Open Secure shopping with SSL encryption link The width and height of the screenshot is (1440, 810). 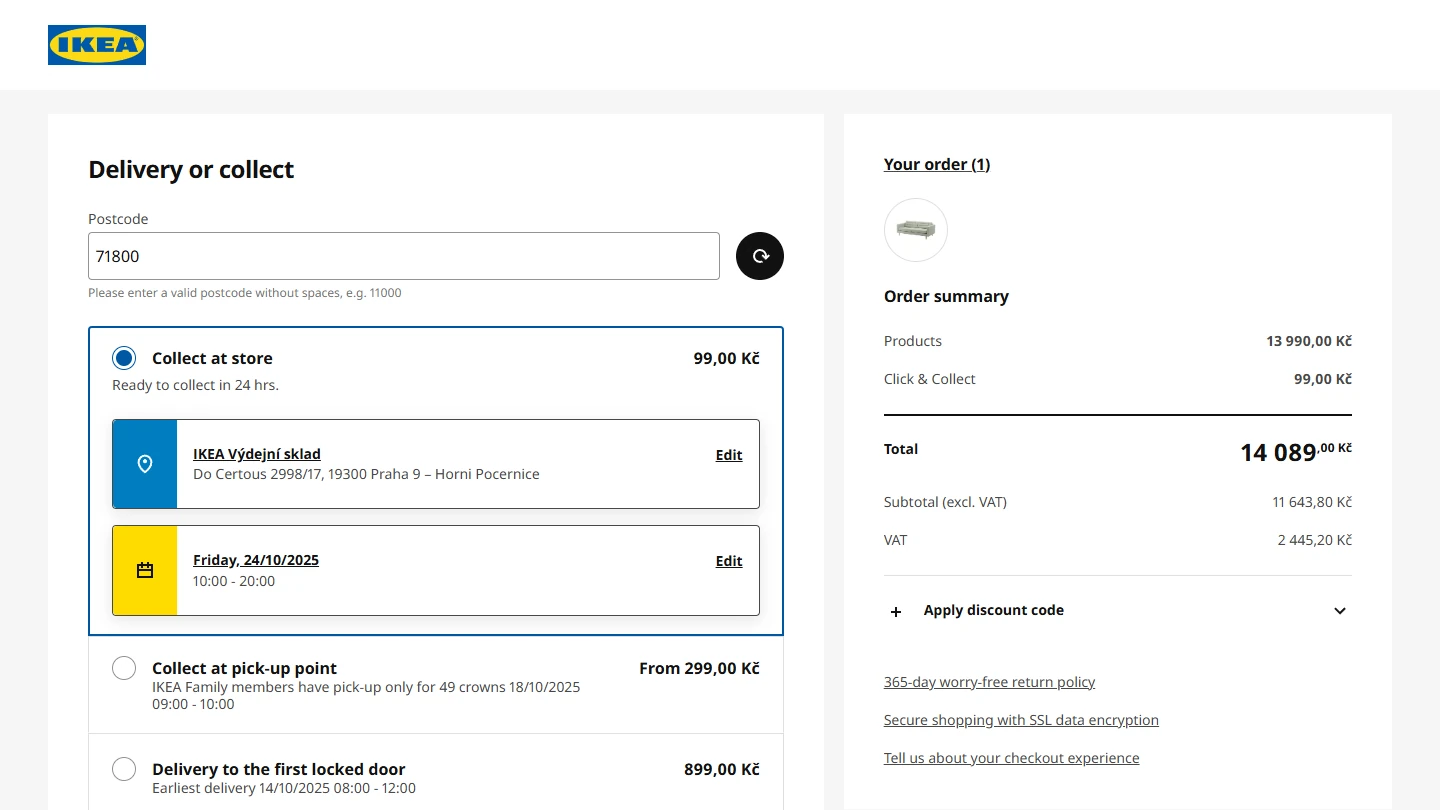click(1021, 720)
